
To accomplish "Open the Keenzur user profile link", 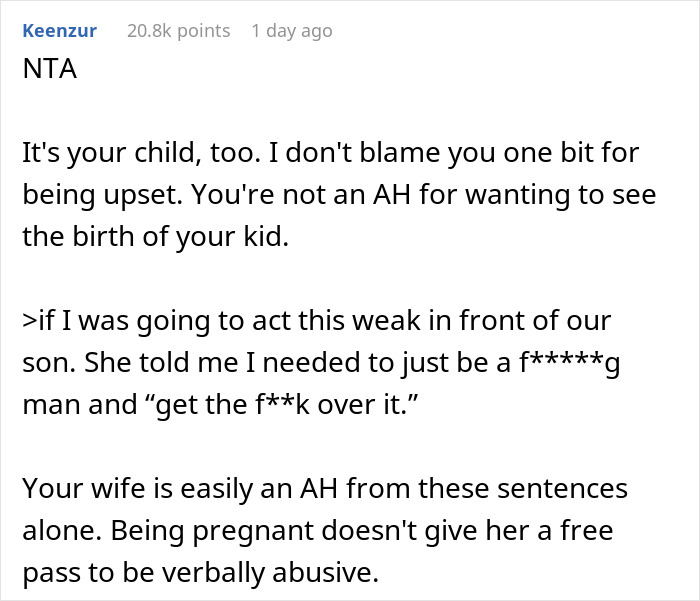I will (59, 31).
